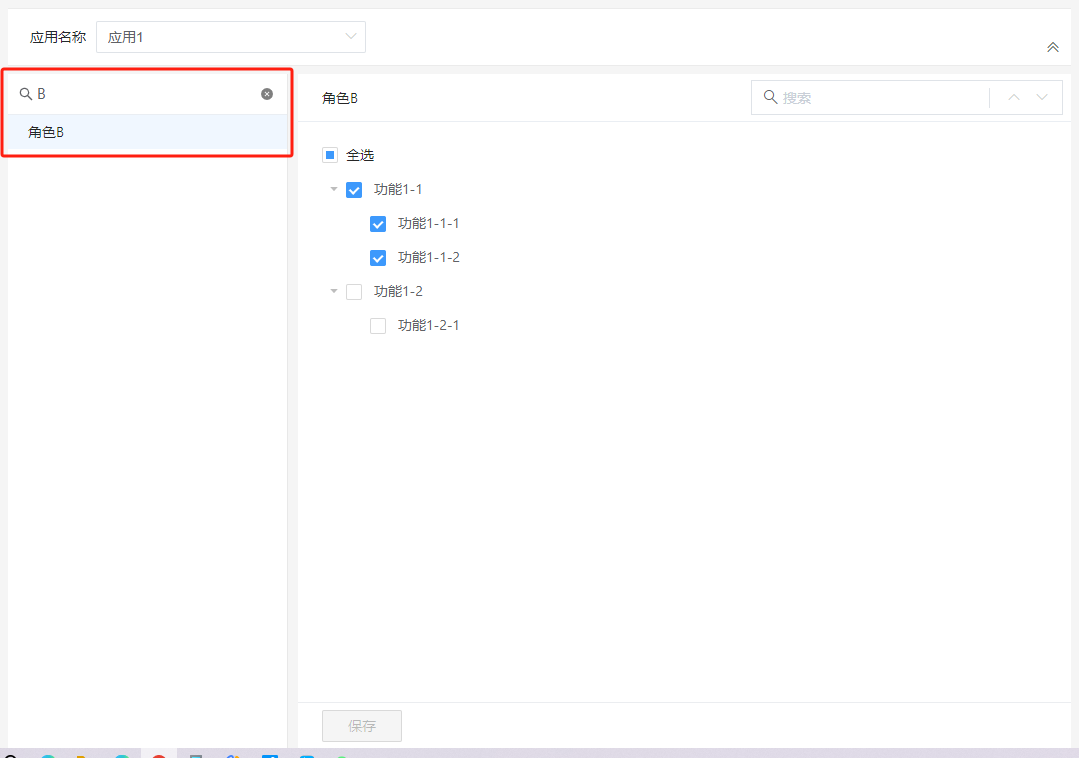This screenshot has height=758, width=1079.
Task: Click the magnifier icon in the 搜索 box
Action: [x=770, y=97]
